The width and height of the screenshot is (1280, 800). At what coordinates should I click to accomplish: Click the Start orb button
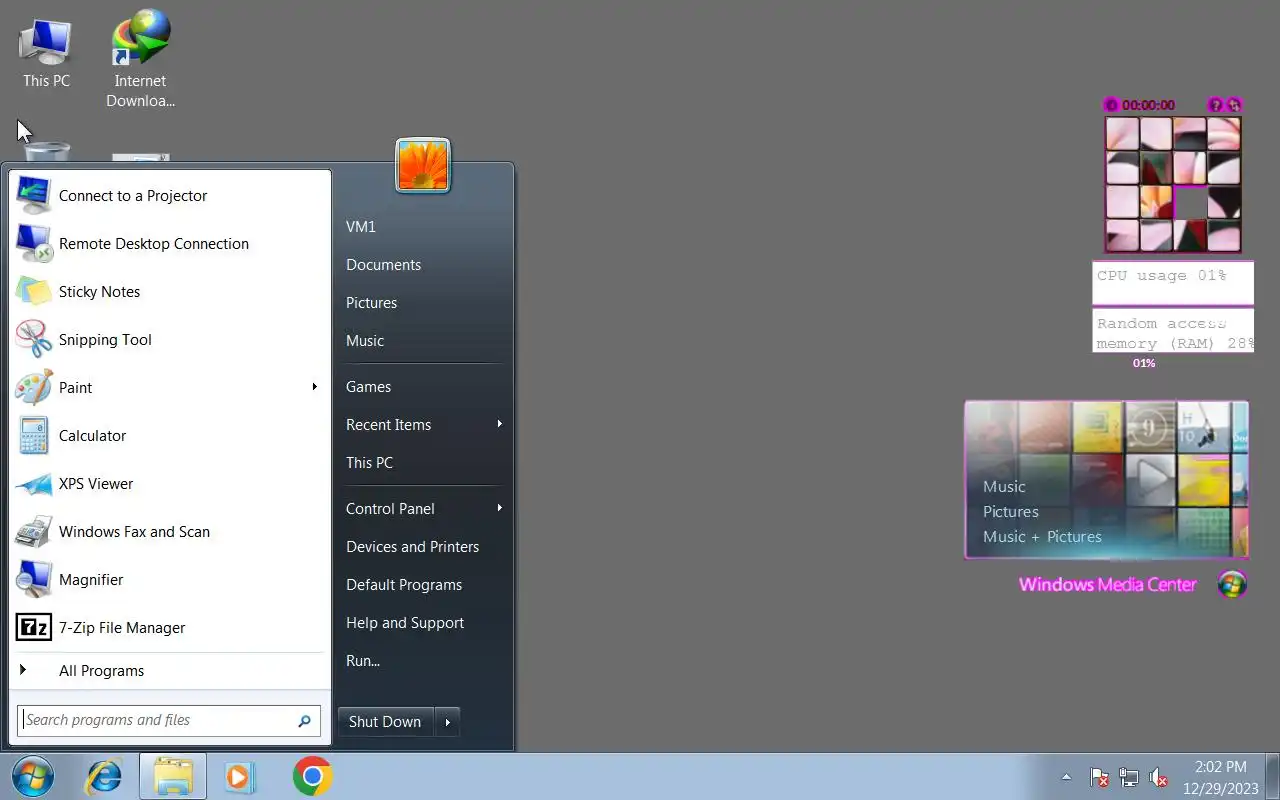[33, 776]
